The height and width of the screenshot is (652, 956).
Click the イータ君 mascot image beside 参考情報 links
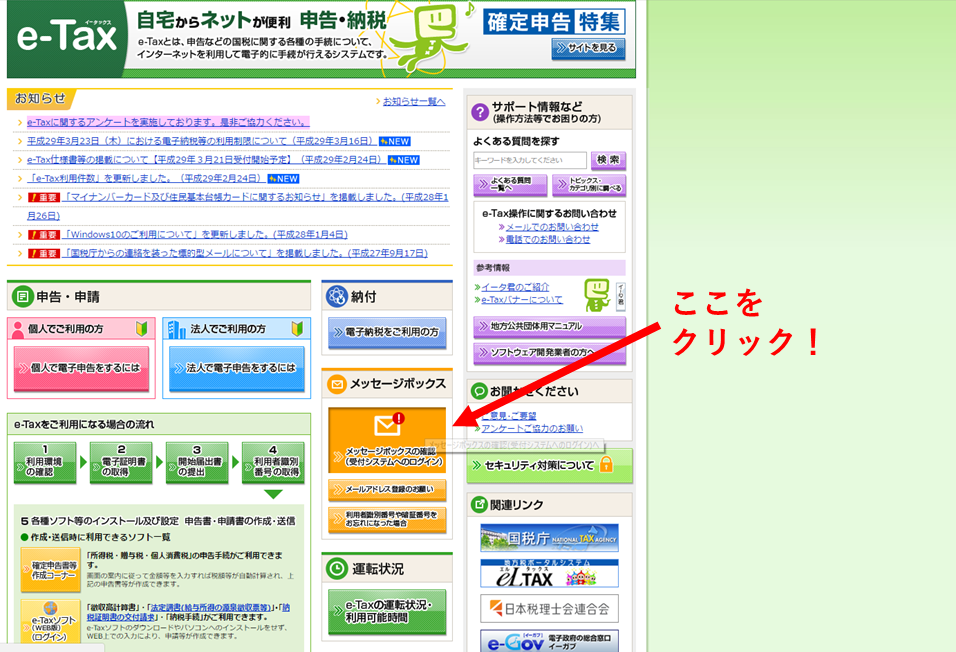click(597, 295)
